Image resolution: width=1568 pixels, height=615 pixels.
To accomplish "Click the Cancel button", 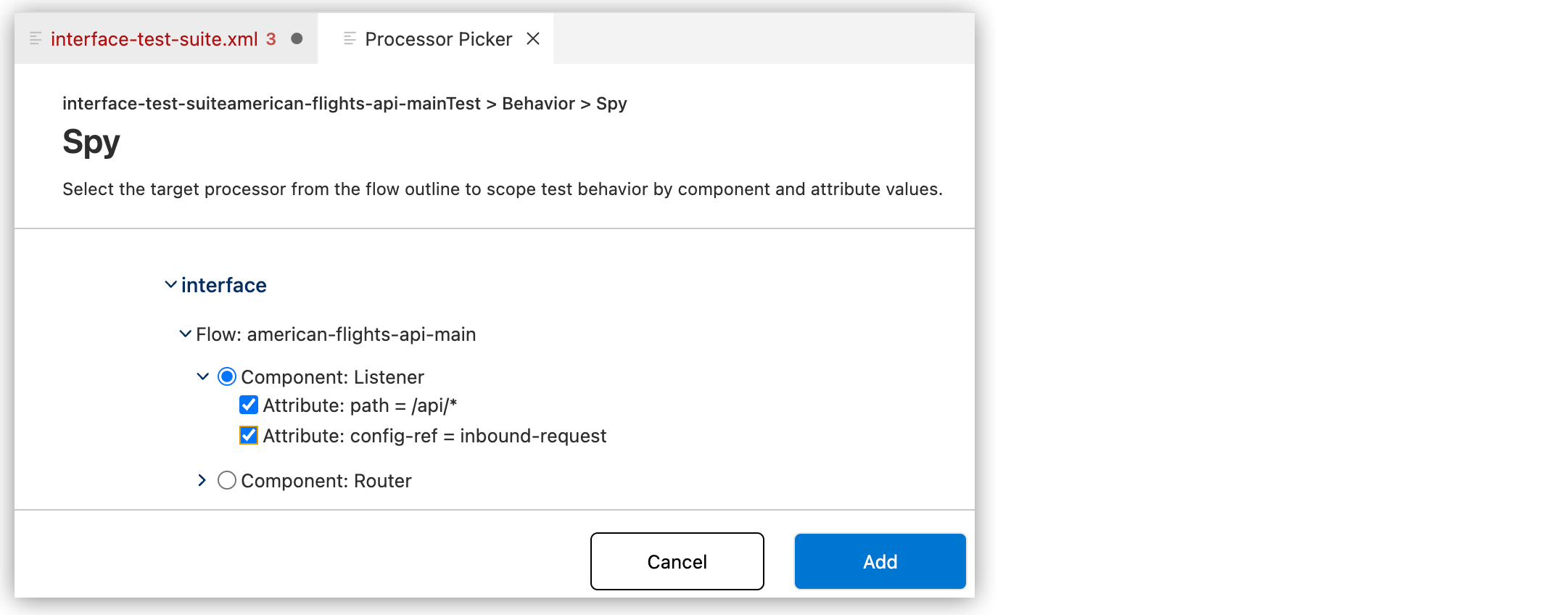I will pos(677,561).
